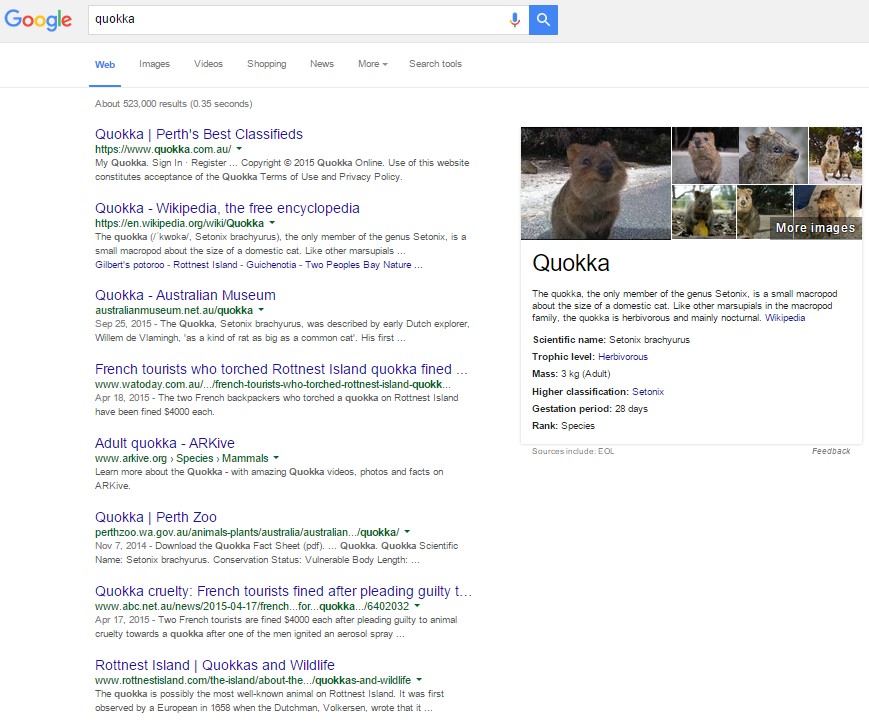Start voice search with microphone icon
Screen dimensions: 869x724
click(x=515, y=19)
